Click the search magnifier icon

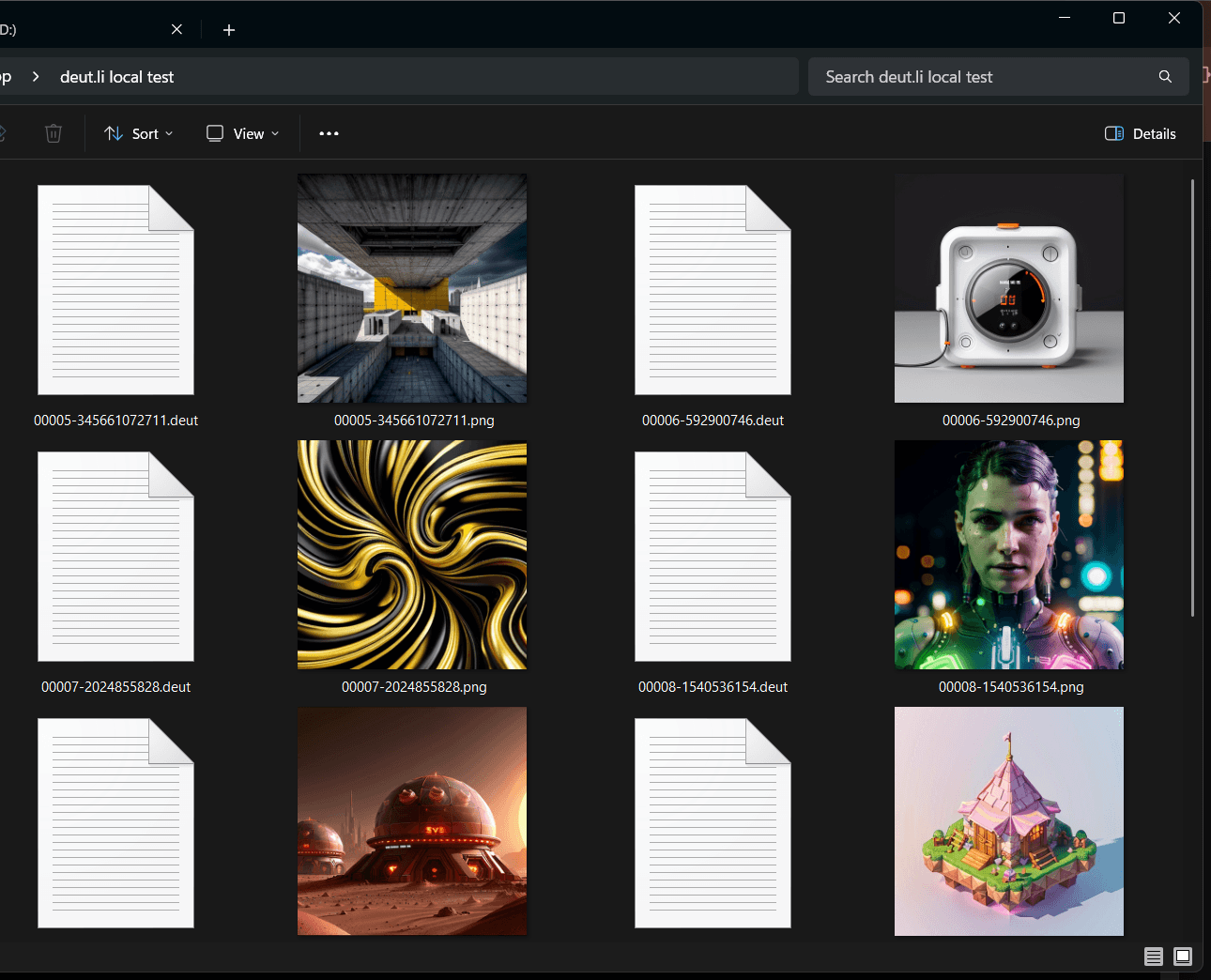[x=1165, y=76]
